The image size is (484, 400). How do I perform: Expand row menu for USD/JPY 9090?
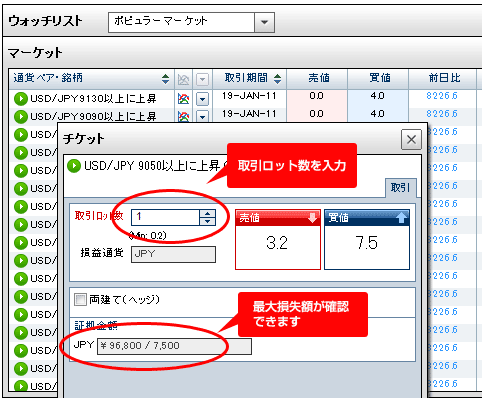202,116
